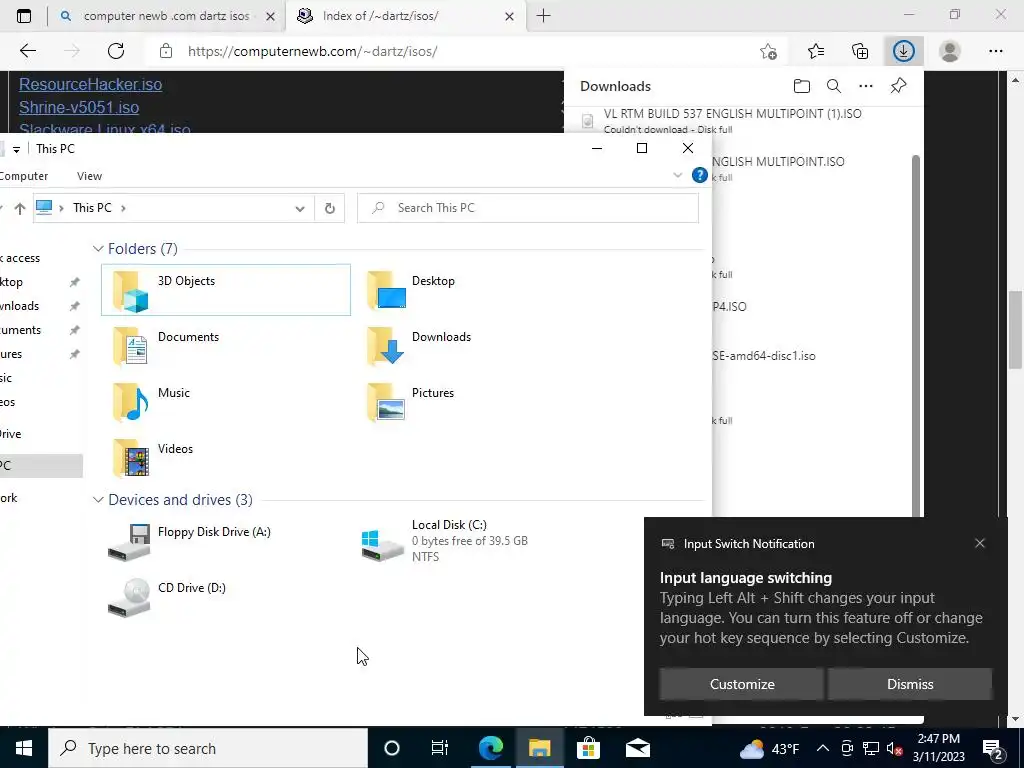Add this page to favorites
Image resolution: width=1024 pixels, height=768 pixels.
[x=769, y=51]
